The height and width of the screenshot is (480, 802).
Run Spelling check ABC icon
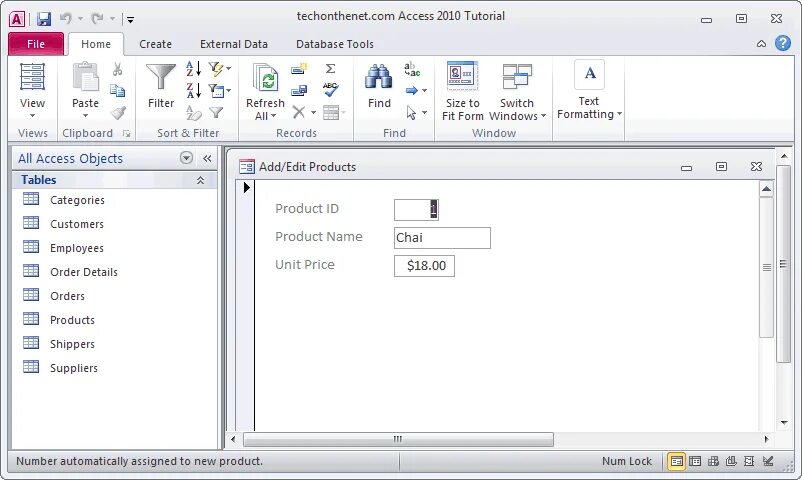[330, 90]
